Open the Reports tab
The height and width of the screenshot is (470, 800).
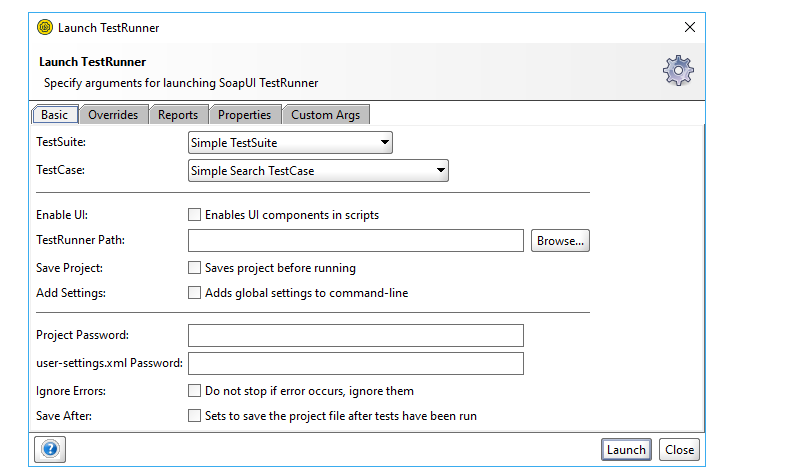178,115
